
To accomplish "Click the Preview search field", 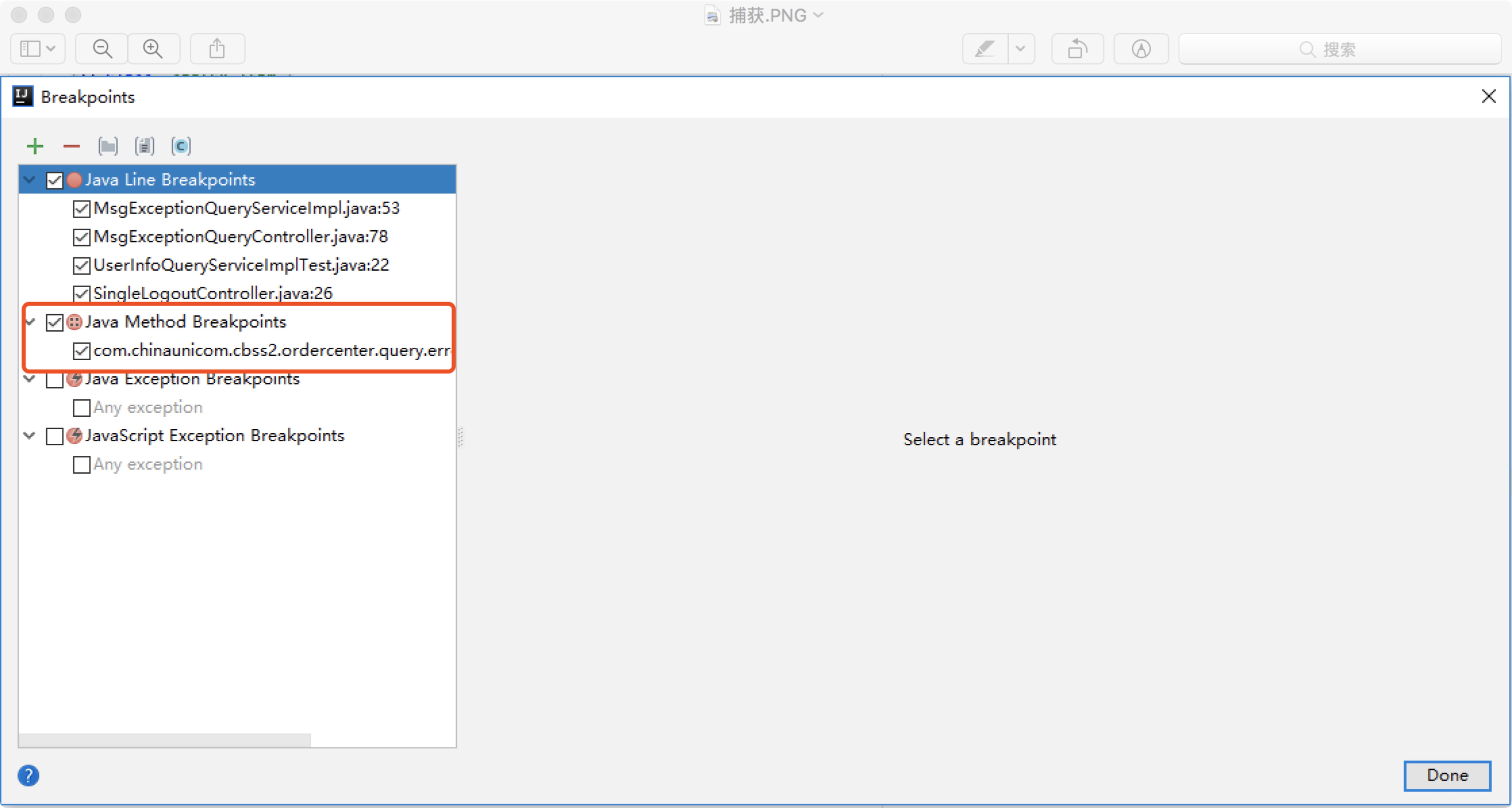I will [x=1338, y=49].
